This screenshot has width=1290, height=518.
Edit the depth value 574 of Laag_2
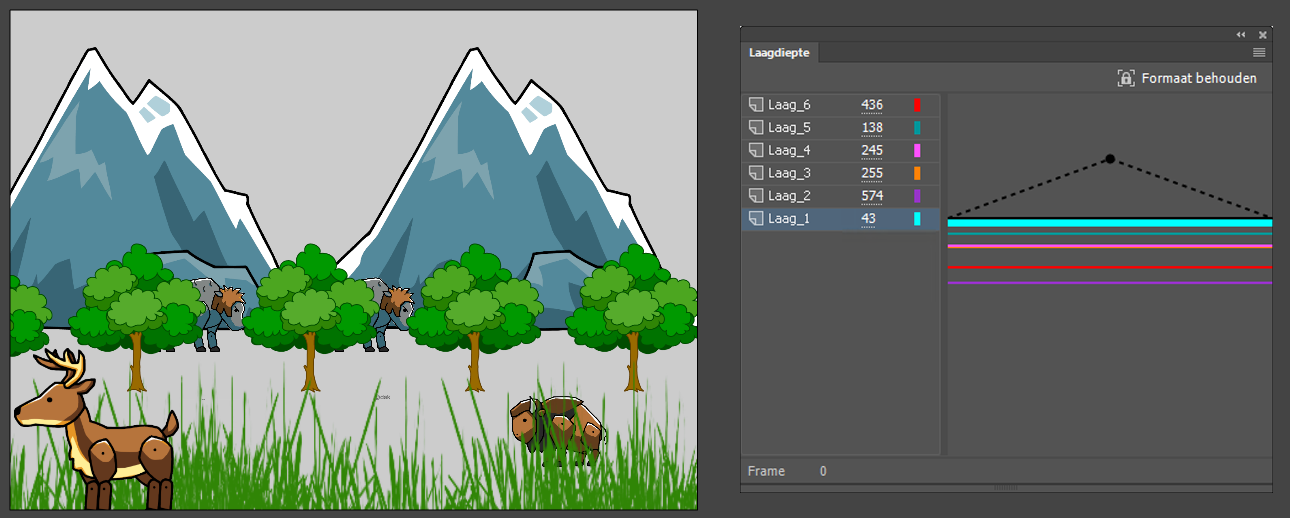pos(872,196)
